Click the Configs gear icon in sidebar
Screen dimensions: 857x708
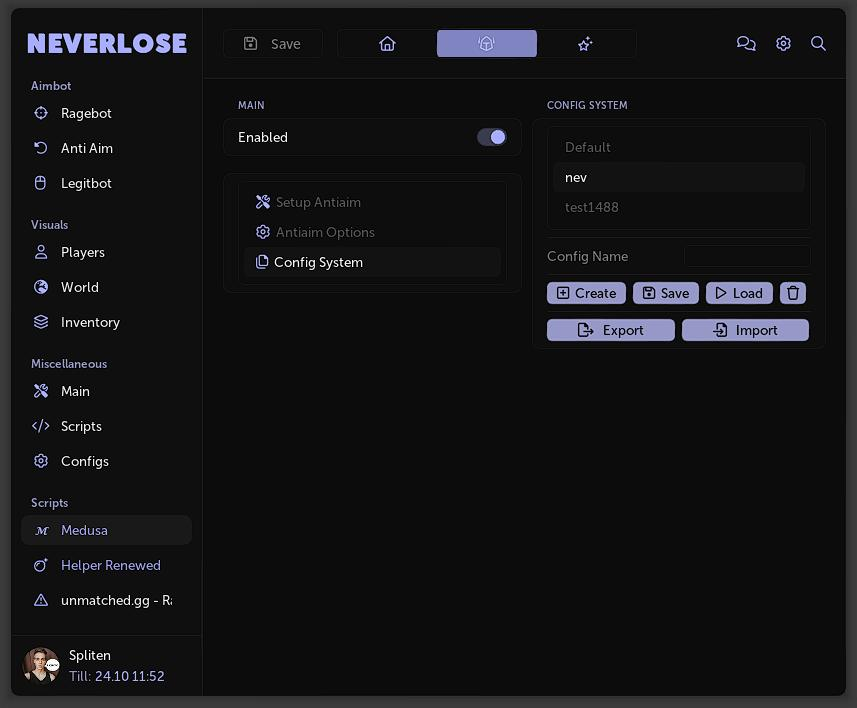41,461
